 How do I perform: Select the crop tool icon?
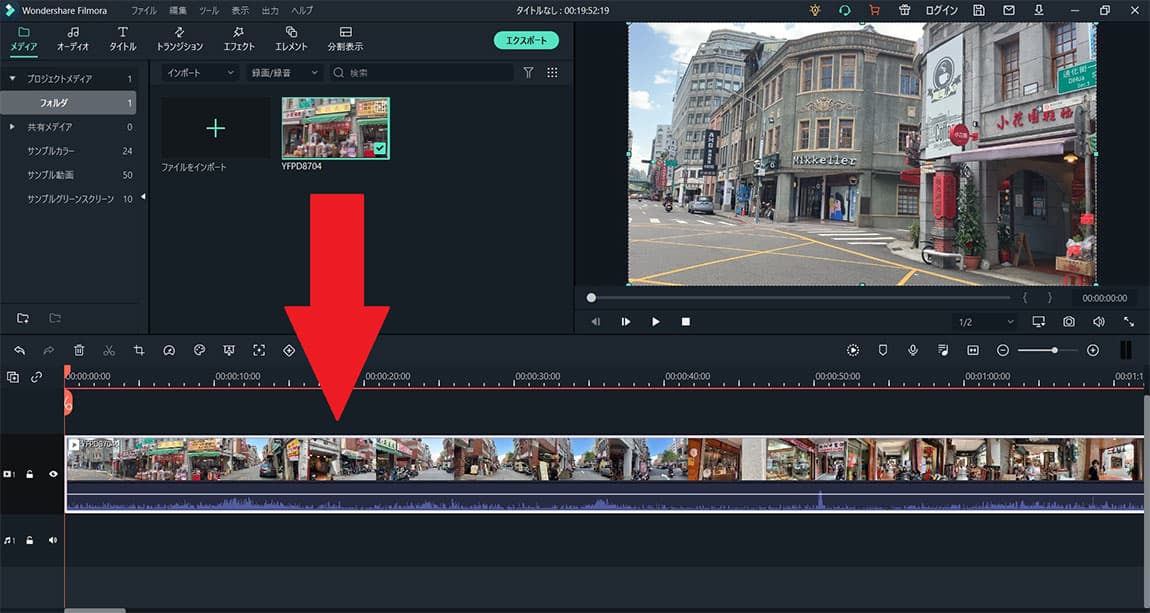(139, 350)
